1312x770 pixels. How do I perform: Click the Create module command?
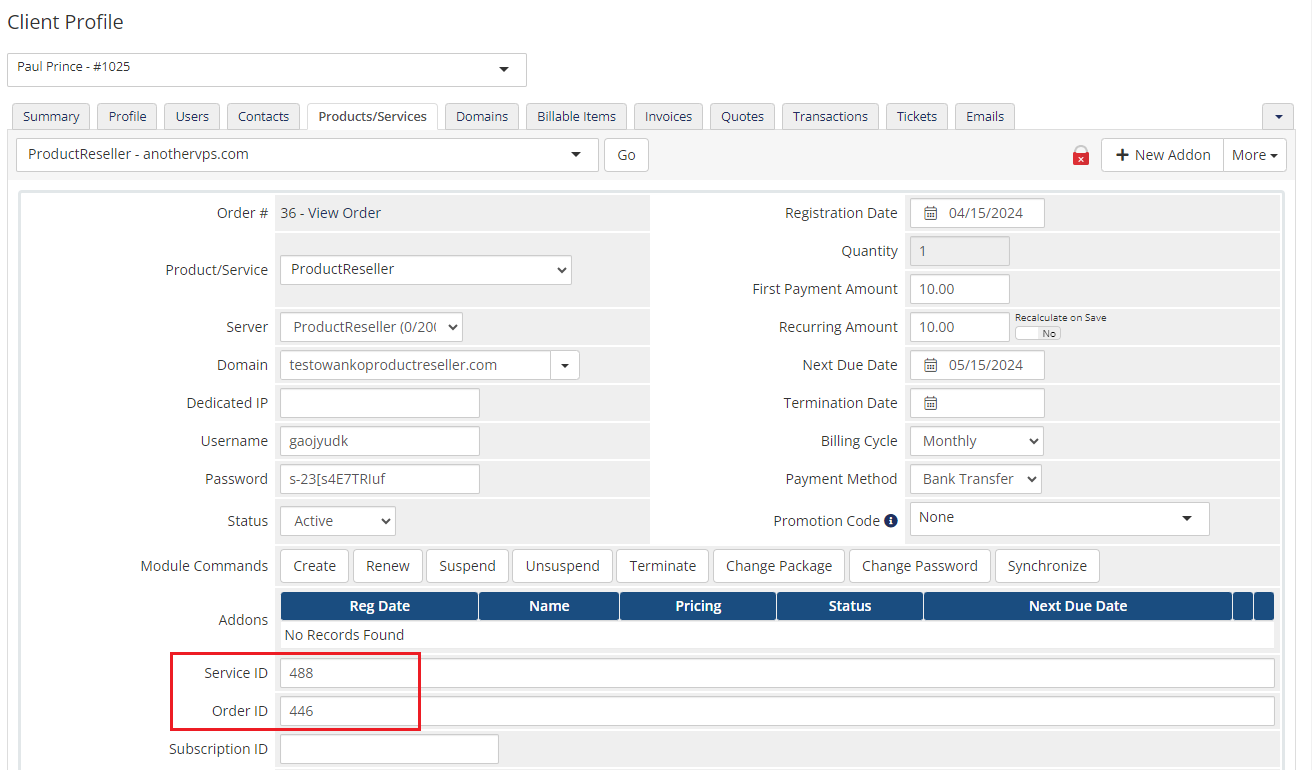[315, 566]
